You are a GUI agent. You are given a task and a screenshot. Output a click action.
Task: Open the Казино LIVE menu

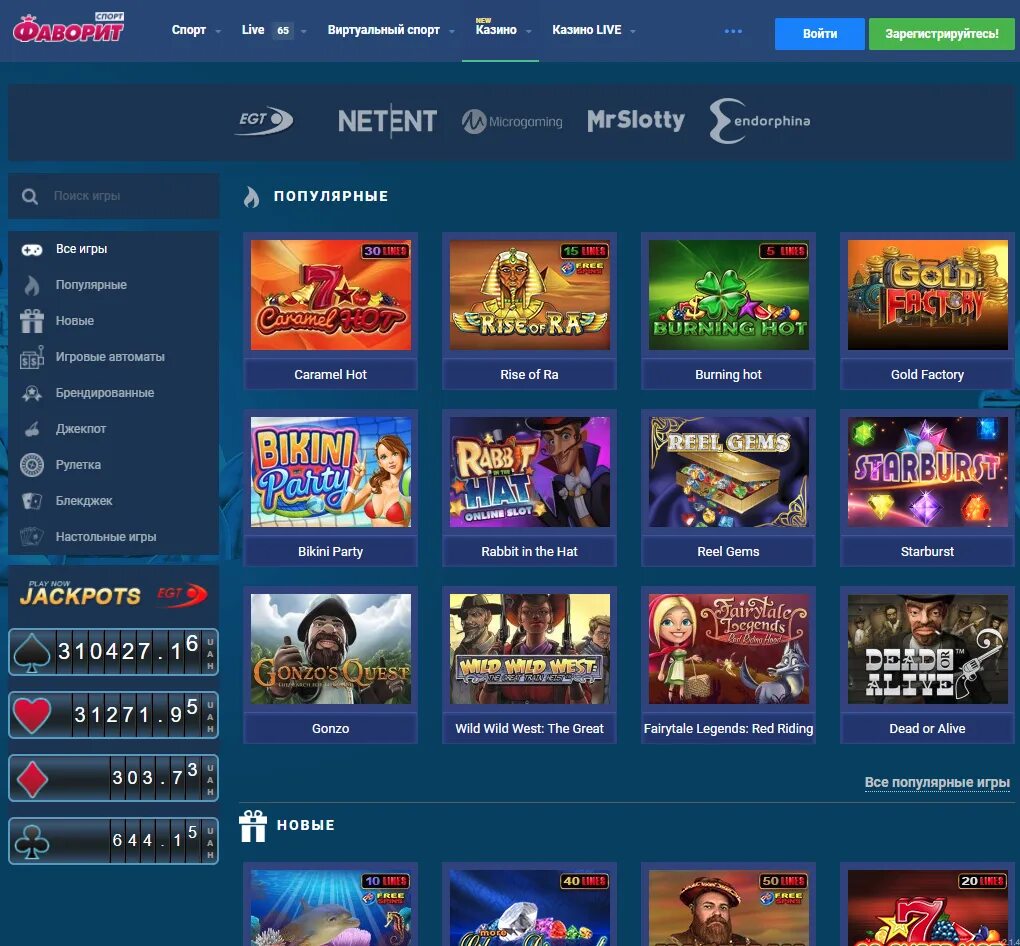(x=587, y=30)
